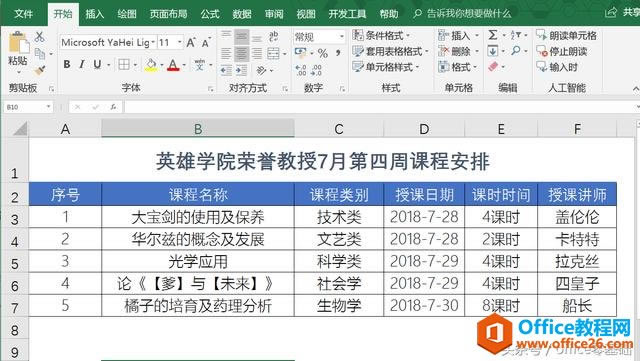
Task: Switch to the 公式 tab
Action: (210, 14)
